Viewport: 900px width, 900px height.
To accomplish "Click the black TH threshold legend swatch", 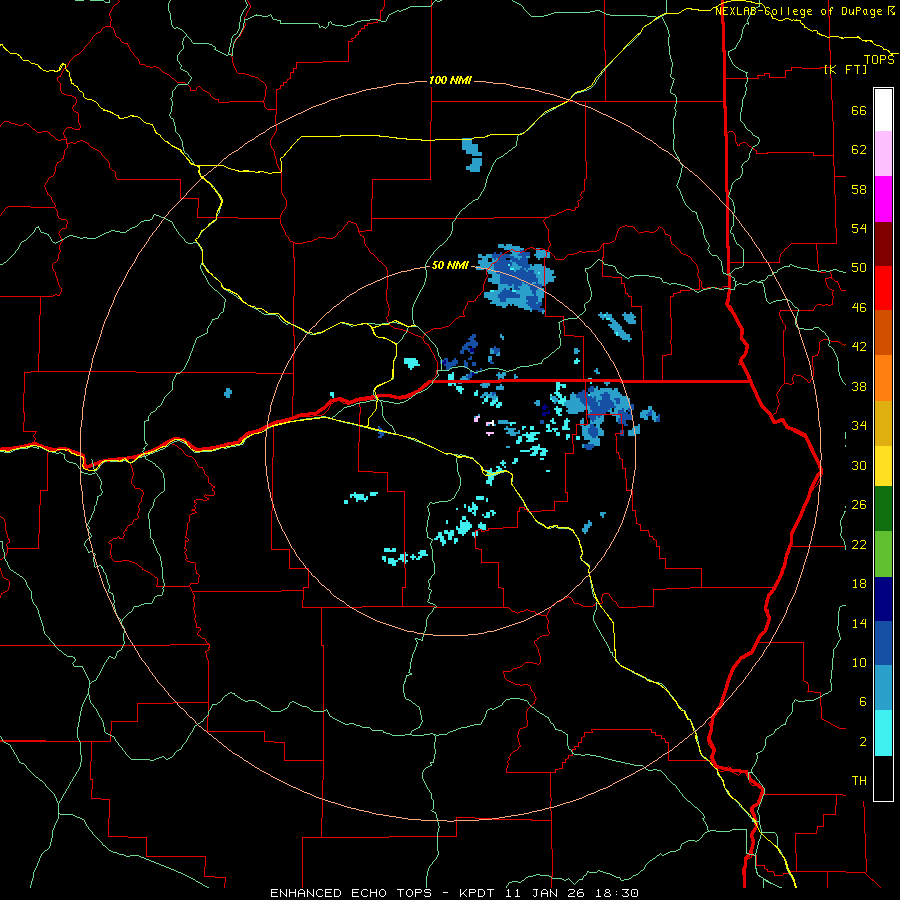I will [x=883, y=778].
